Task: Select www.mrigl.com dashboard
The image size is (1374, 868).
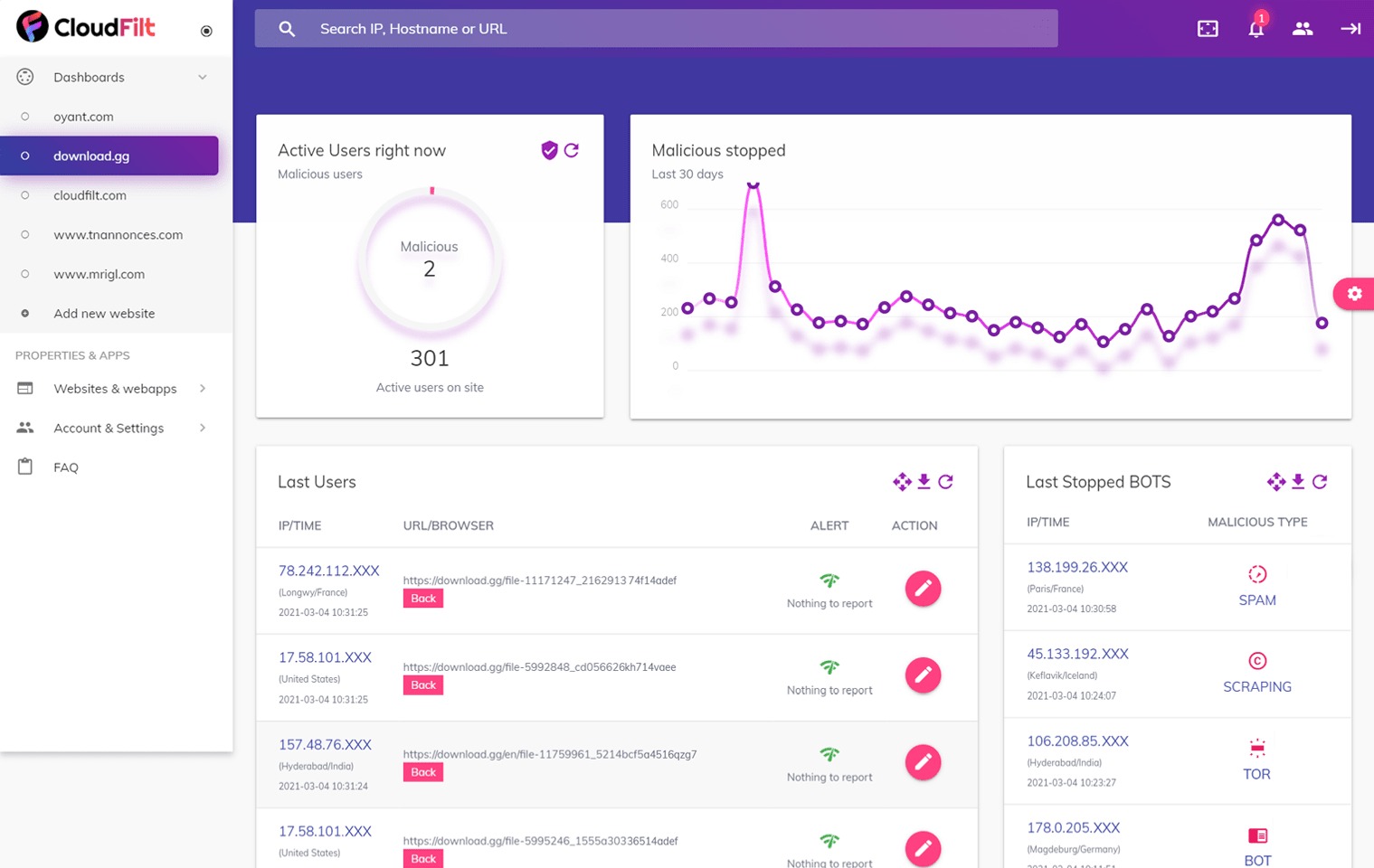Action: 99,274
